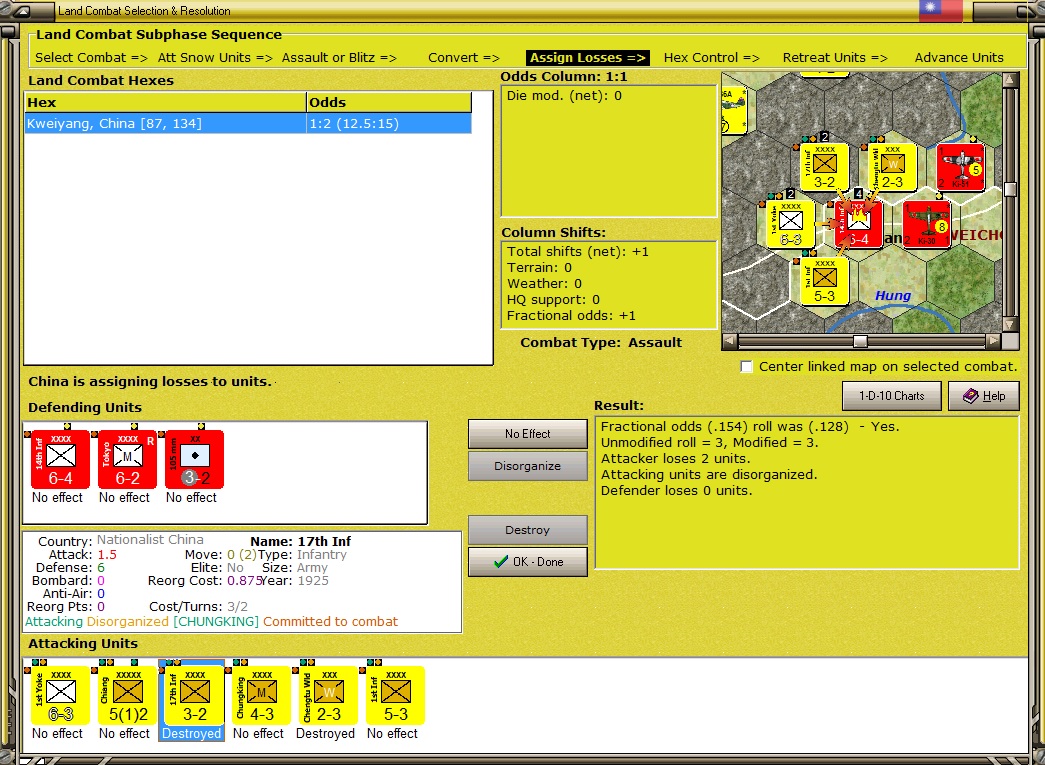Select the Kweiyang, China combat hex row
Screen dimensions: 1045x765
[248, 123]
